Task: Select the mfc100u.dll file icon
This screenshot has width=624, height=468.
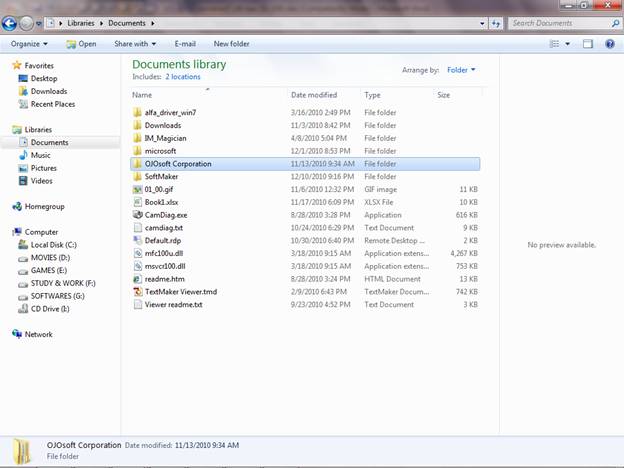Action: pyautogui.click(x=137, y=253)
